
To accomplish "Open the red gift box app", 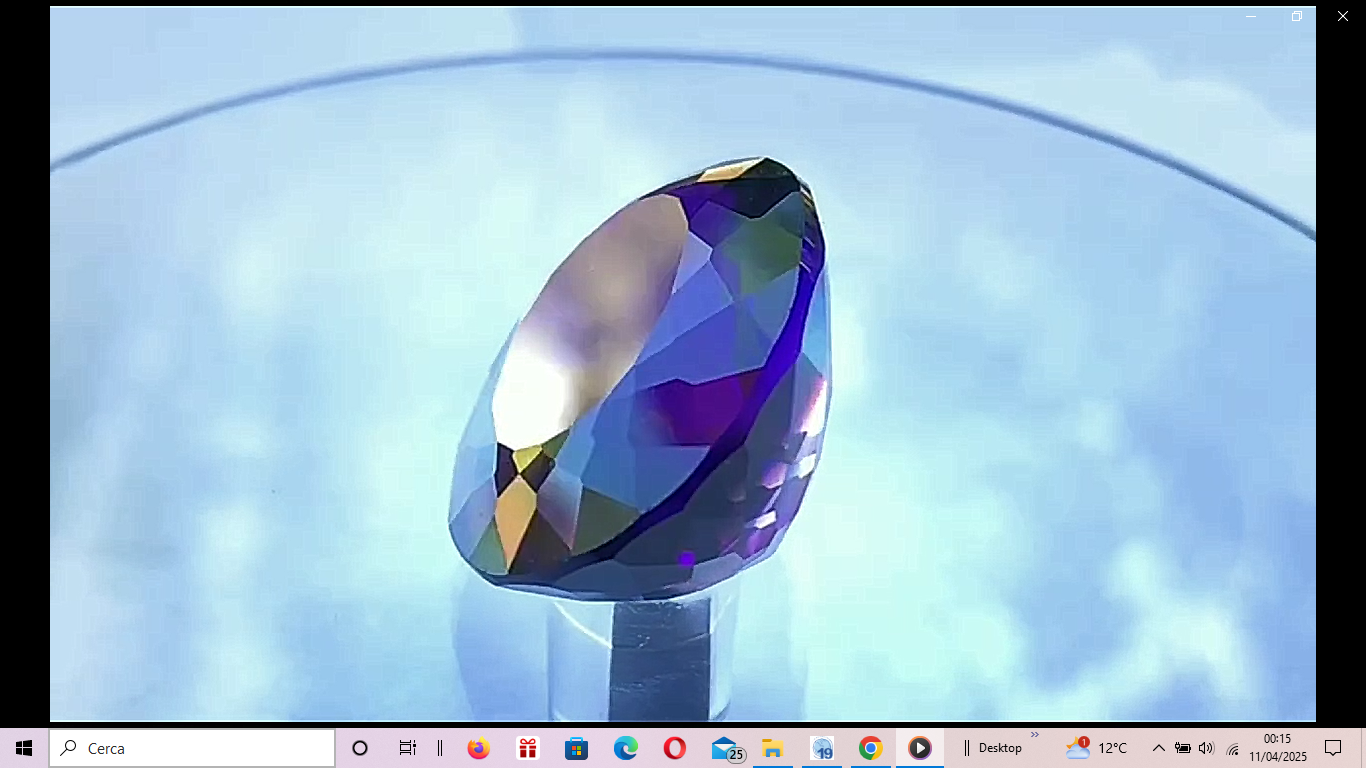I will point(527,748).
